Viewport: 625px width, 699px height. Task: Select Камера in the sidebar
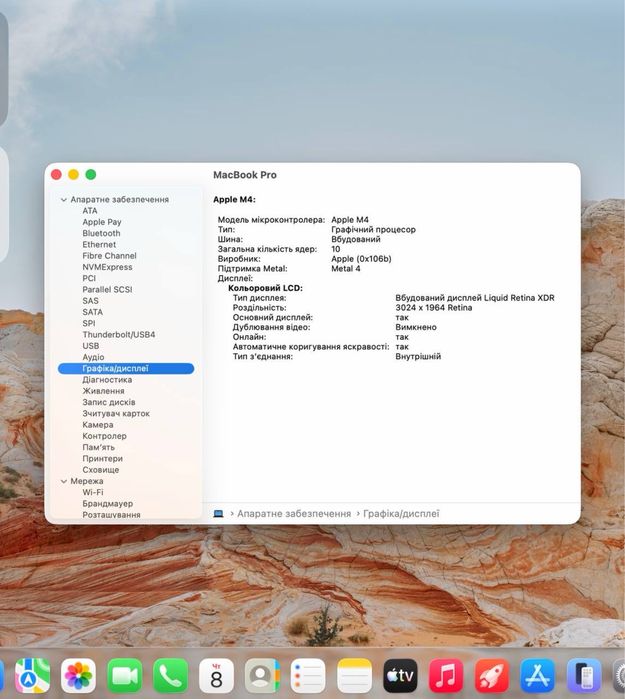pos(98,425)
